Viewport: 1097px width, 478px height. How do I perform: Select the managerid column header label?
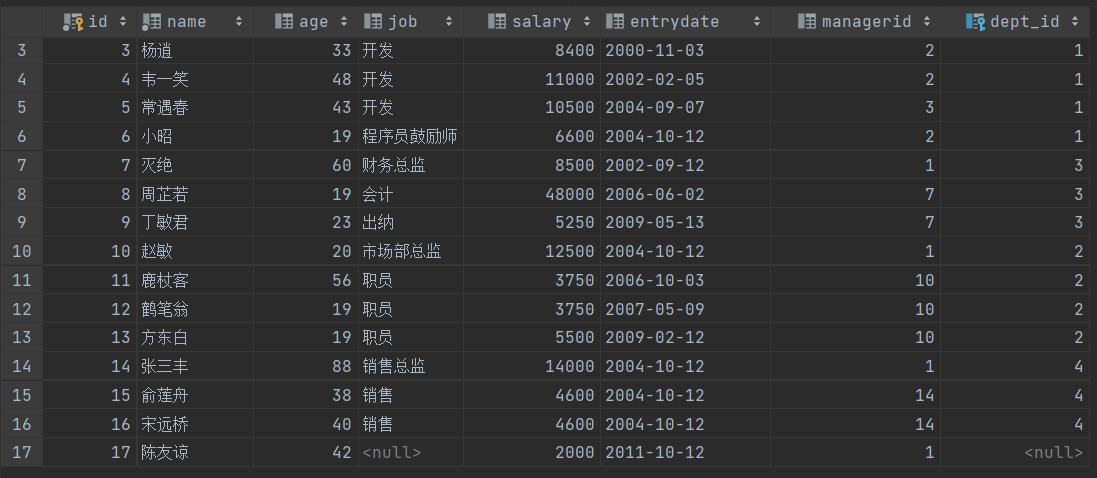click(867, 22)
